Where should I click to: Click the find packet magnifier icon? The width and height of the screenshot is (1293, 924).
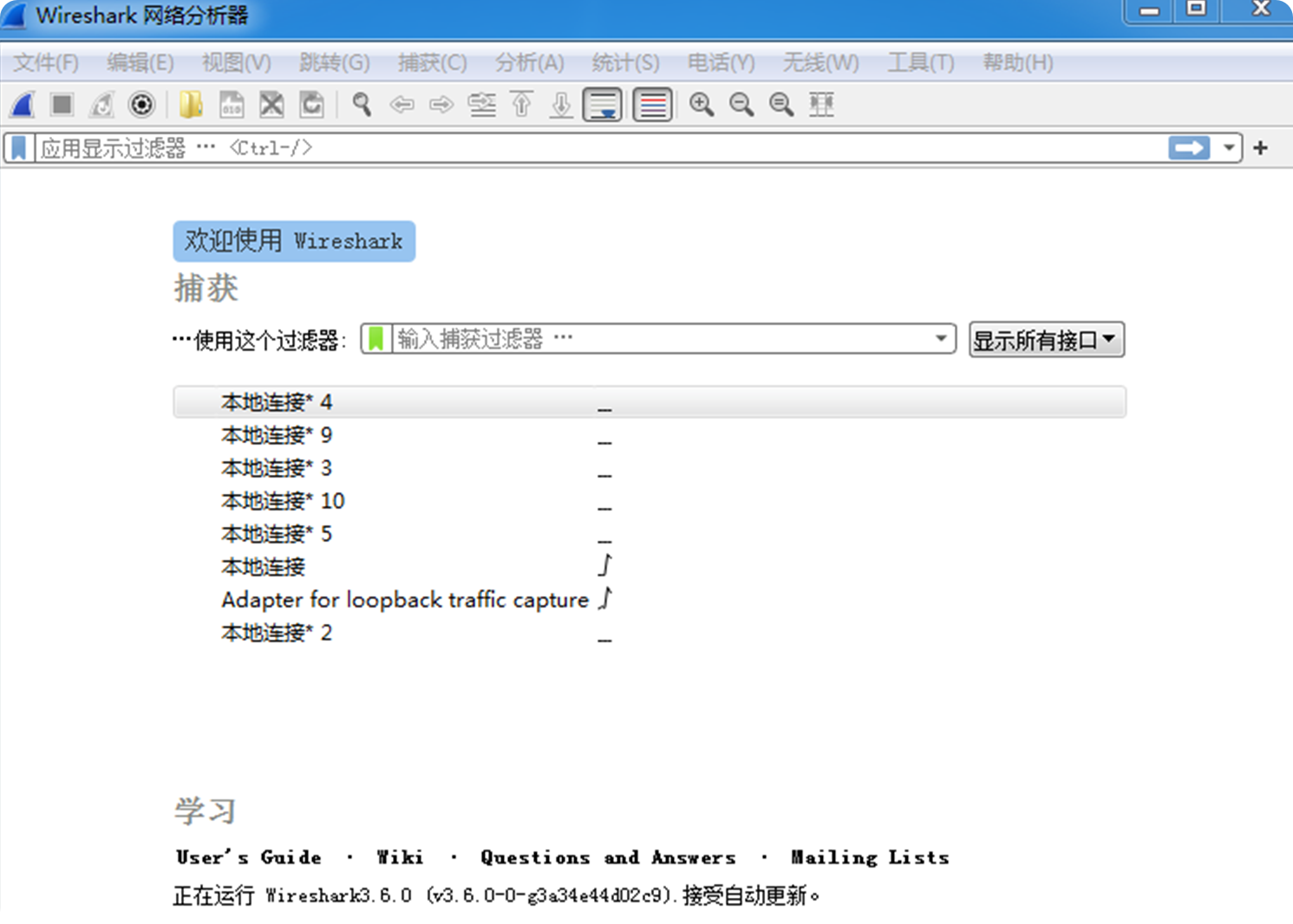pyautogui.click(x=362, y=105)
